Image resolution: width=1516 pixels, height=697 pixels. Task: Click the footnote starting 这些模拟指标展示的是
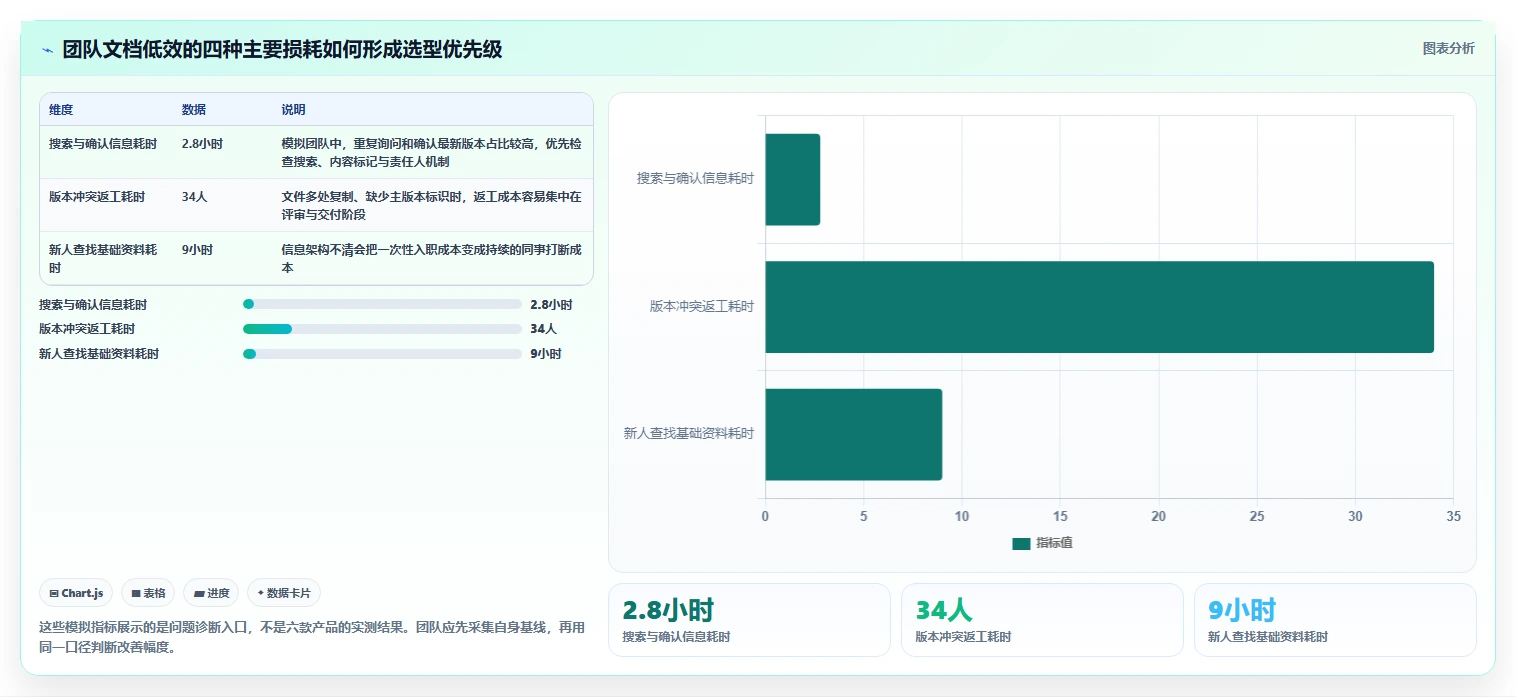coord(312,637)
